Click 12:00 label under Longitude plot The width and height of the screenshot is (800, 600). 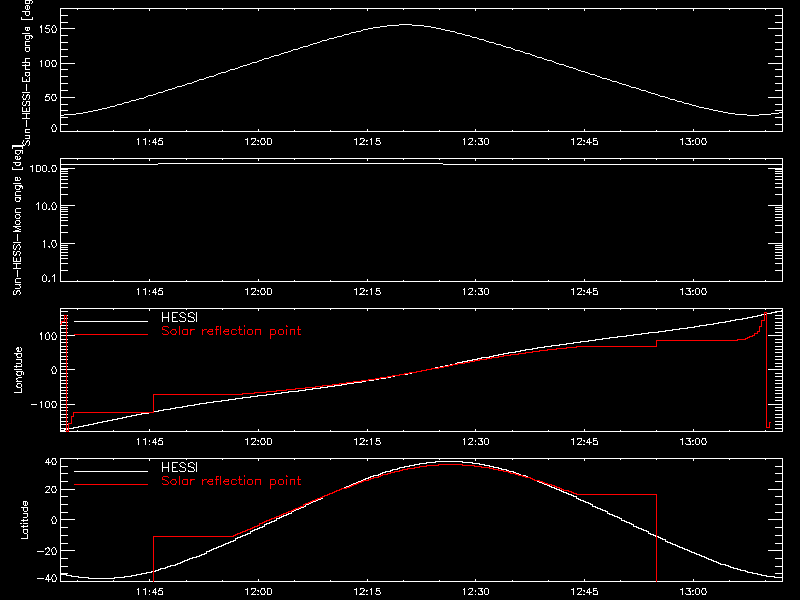(x=258, y=442)
